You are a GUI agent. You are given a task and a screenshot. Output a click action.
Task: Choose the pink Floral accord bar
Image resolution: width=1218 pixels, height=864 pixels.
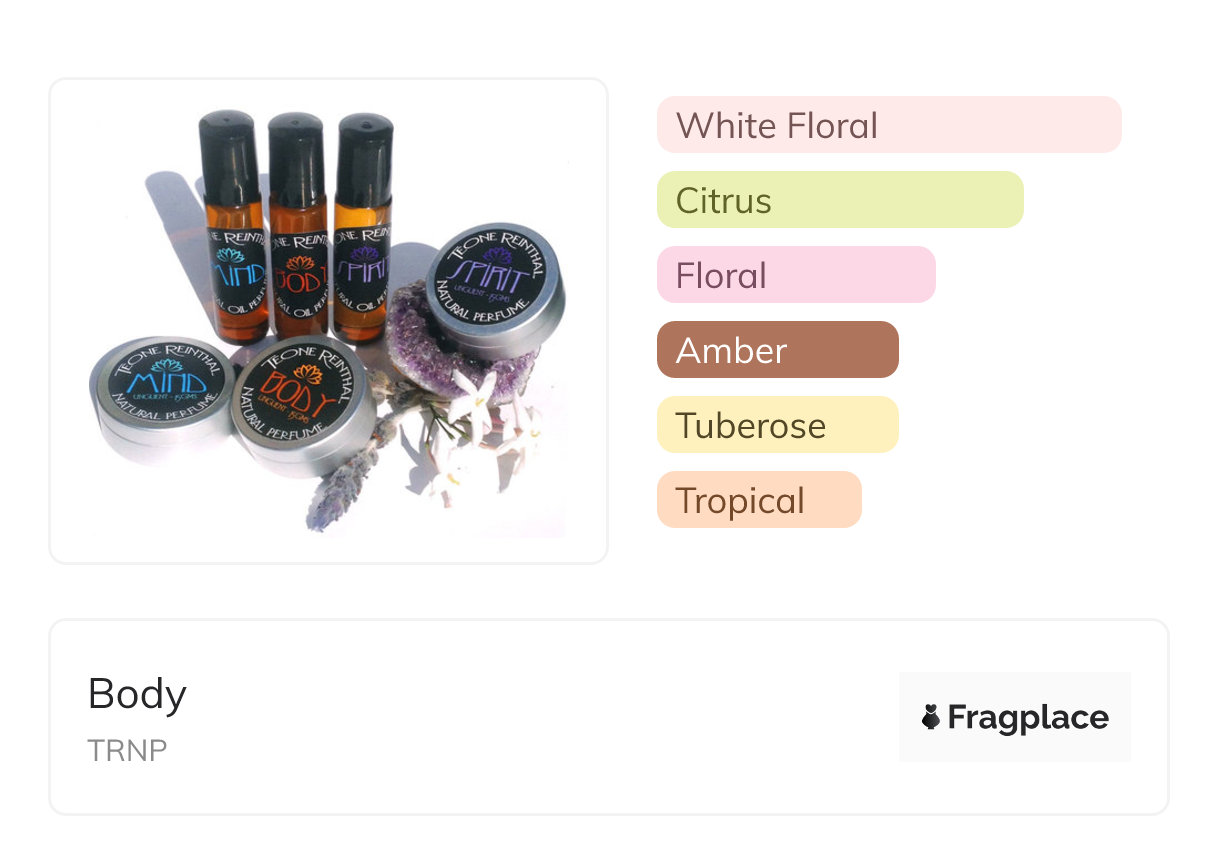(796, 275)
